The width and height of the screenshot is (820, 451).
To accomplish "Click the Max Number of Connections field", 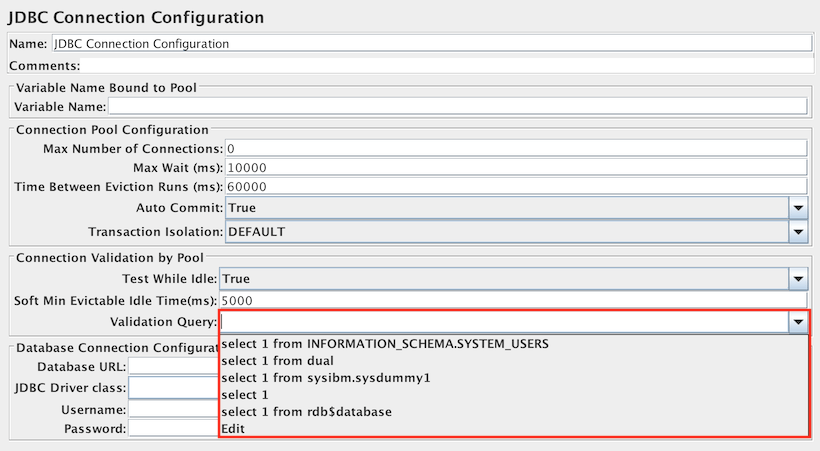I will 515,148.
